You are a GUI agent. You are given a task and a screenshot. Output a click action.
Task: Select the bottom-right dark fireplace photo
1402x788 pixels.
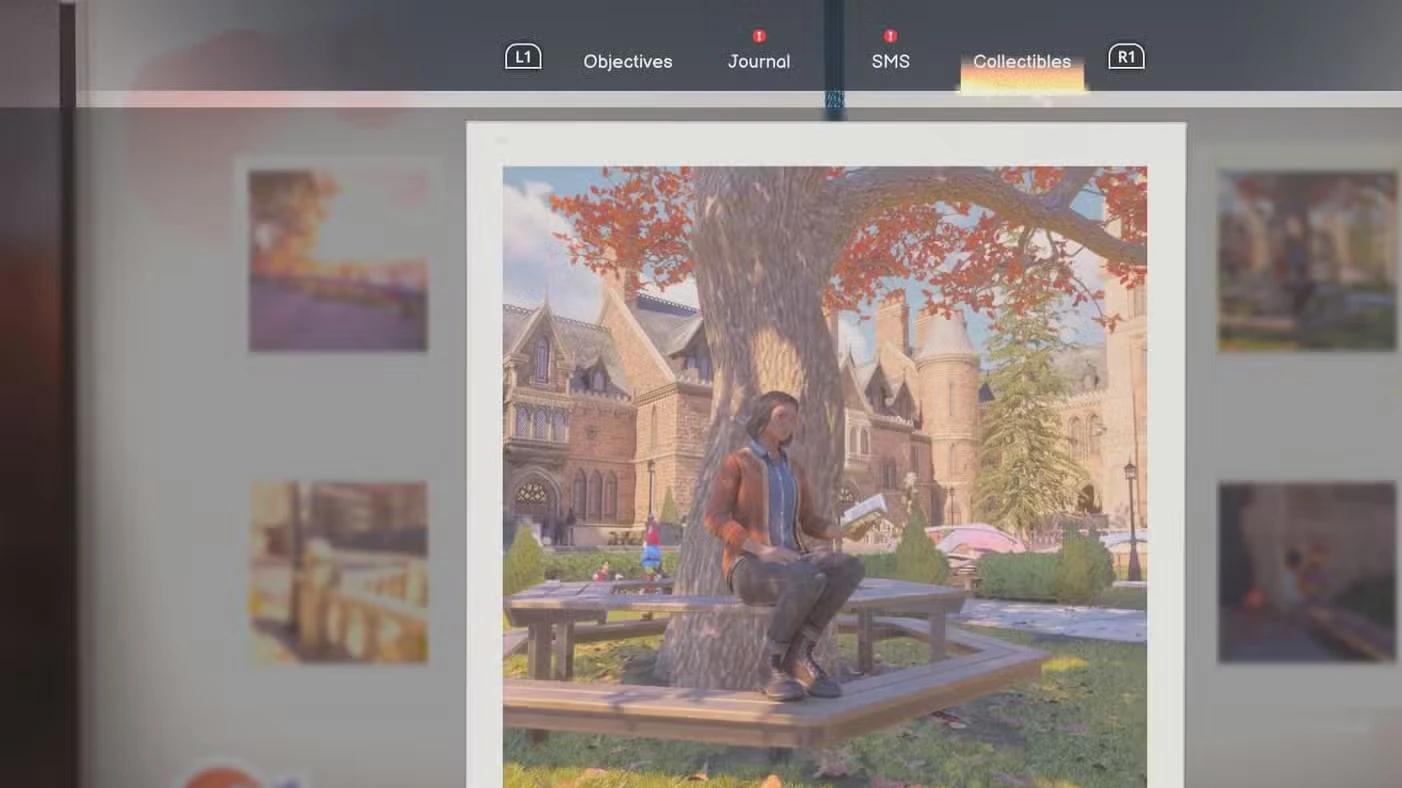1307,572
